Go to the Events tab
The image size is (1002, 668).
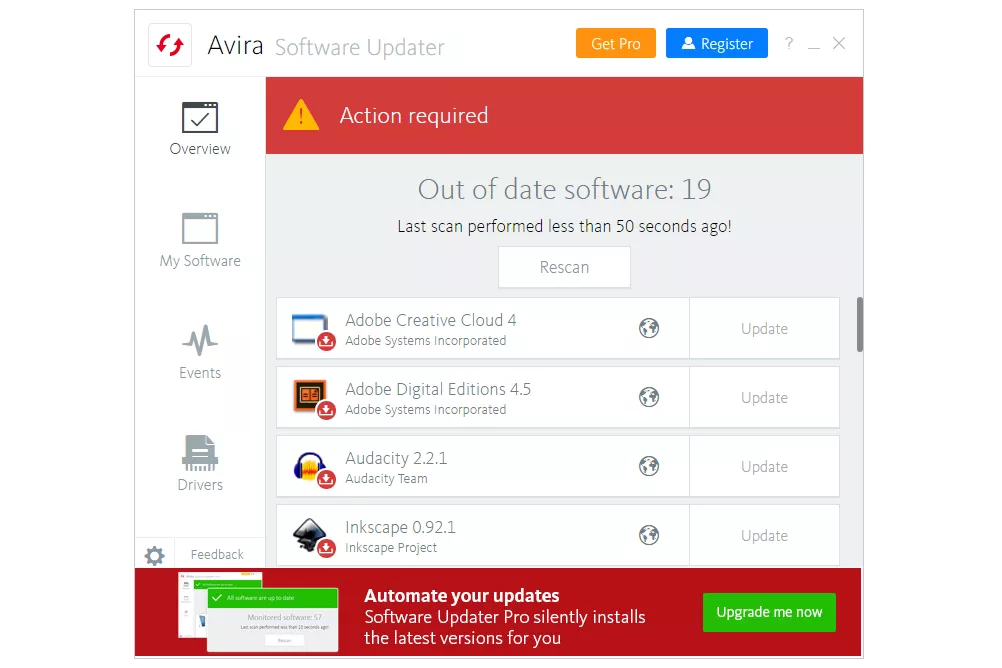tap(200, 353)
